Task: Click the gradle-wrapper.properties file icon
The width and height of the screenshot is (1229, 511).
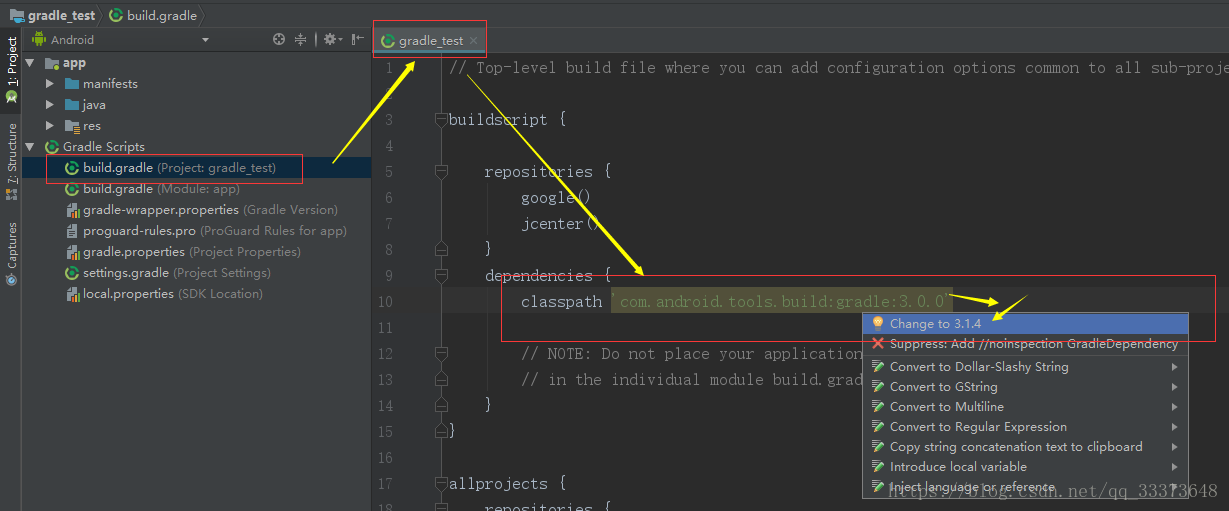Action: coord(72,210)
